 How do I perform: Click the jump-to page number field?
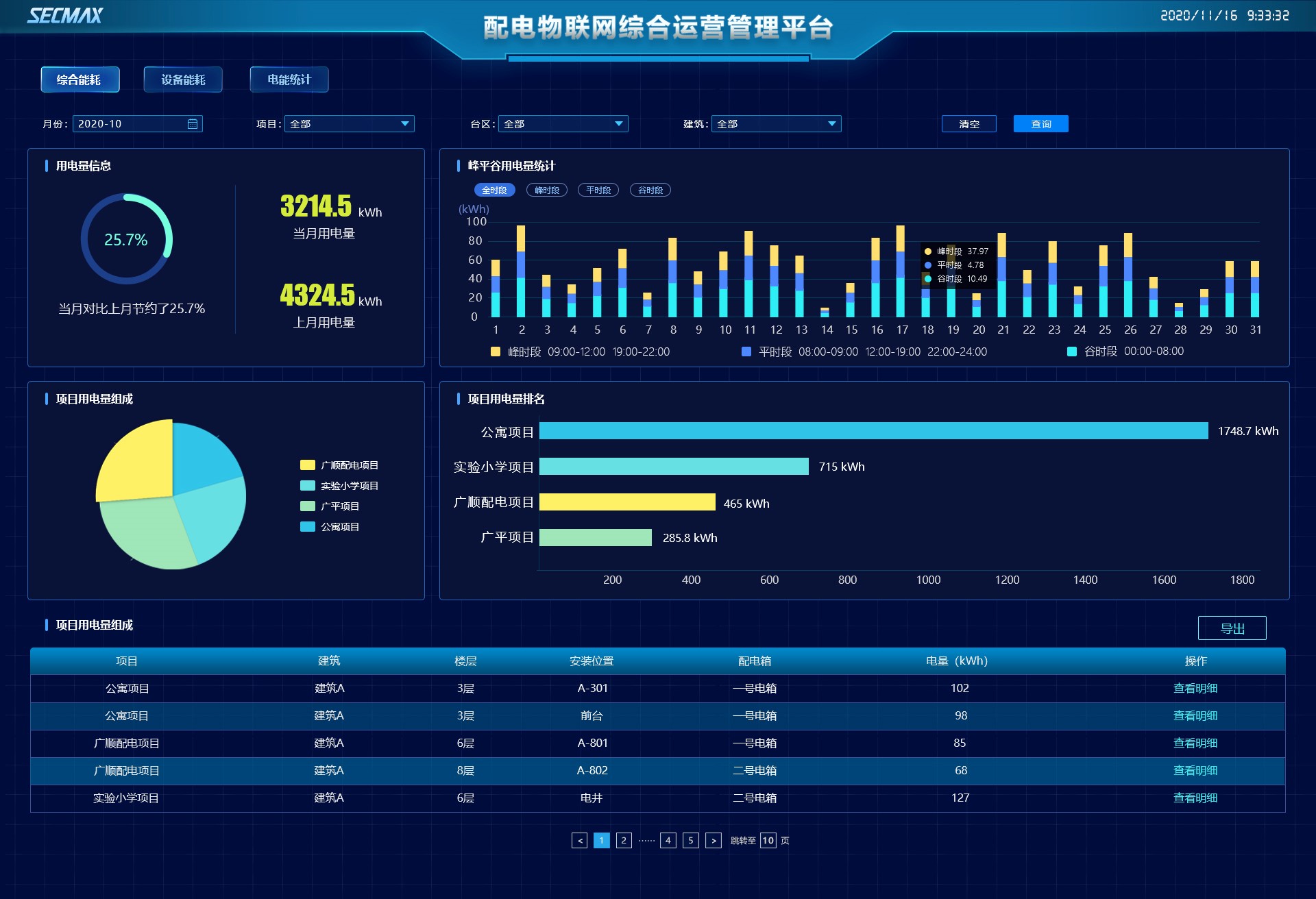tap(768, 840)
